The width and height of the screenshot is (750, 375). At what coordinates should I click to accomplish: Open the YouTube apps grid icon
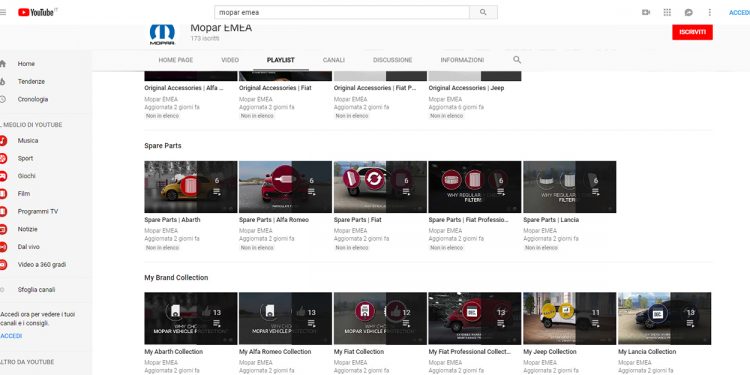pyautogui.click(x=667, y=12)
